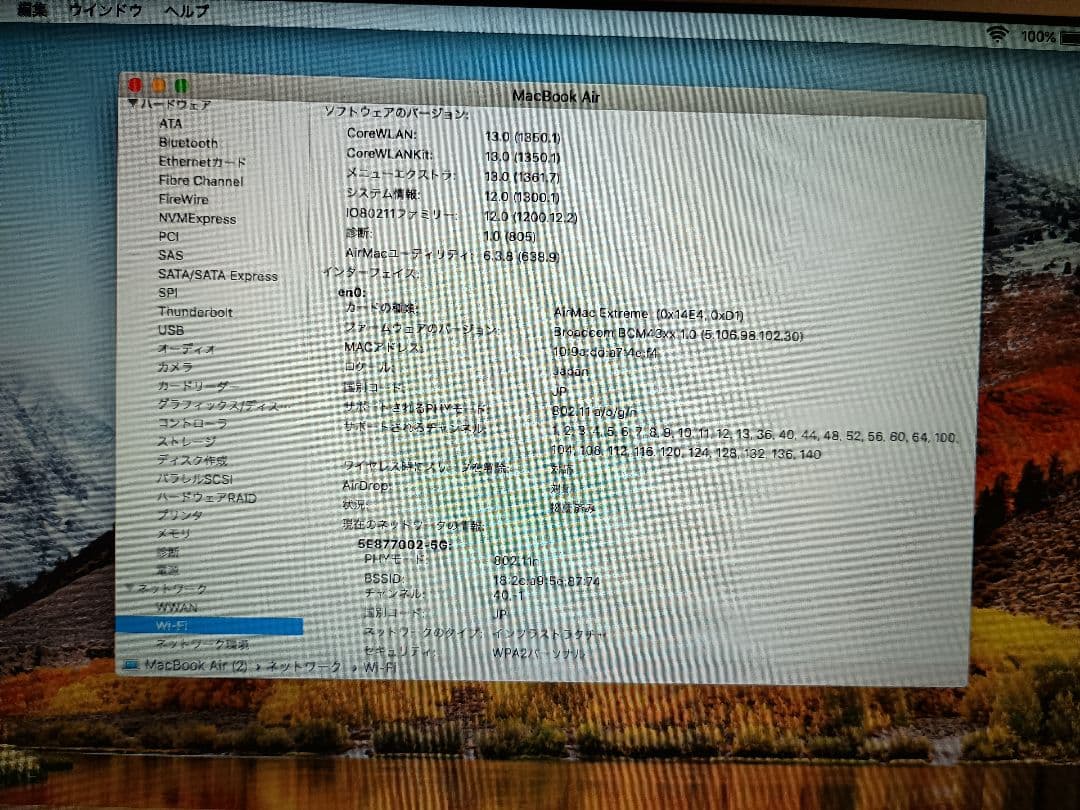Click the AirMacユーティリティ version 6.3.8 (638.9)

(521, 256)
